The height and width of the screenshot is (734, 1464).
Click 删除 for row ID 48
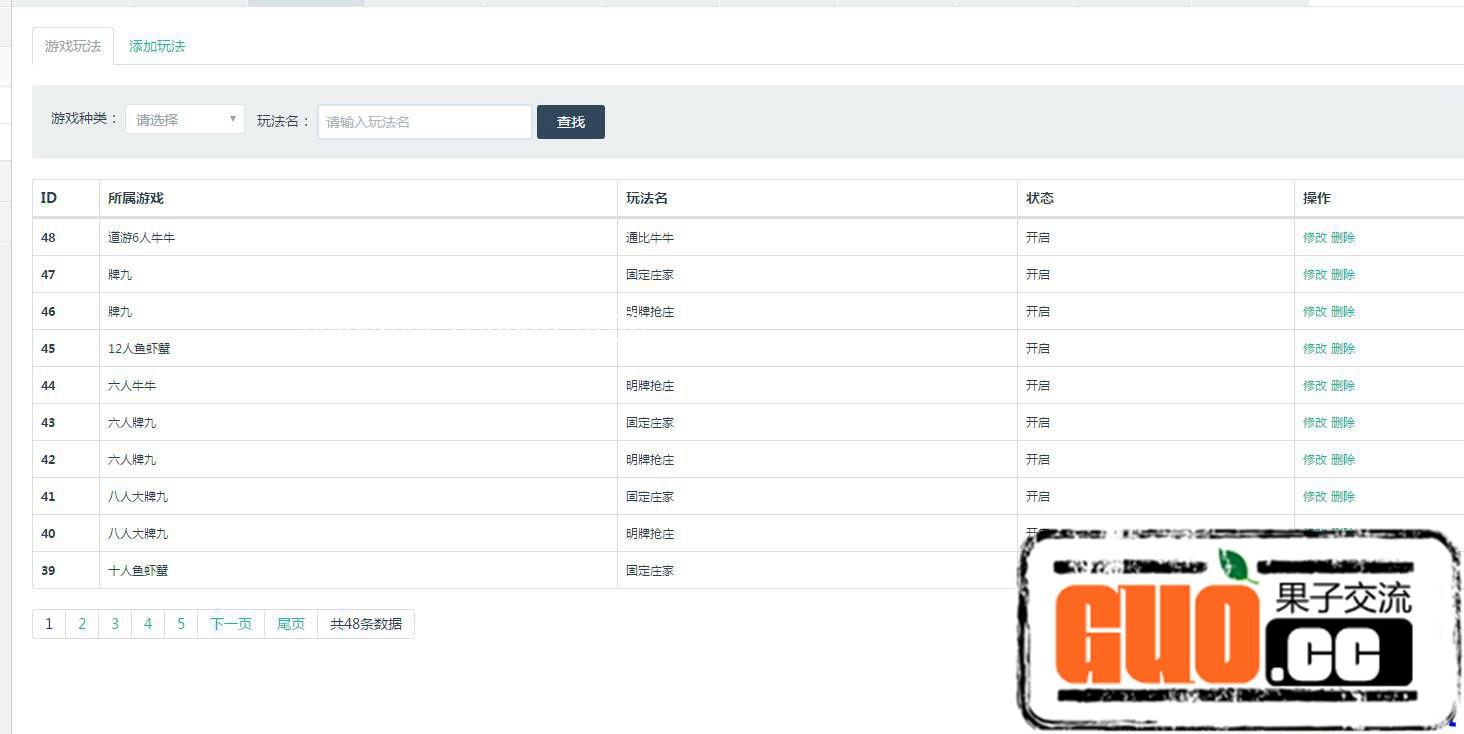[x=1343, y=238]
